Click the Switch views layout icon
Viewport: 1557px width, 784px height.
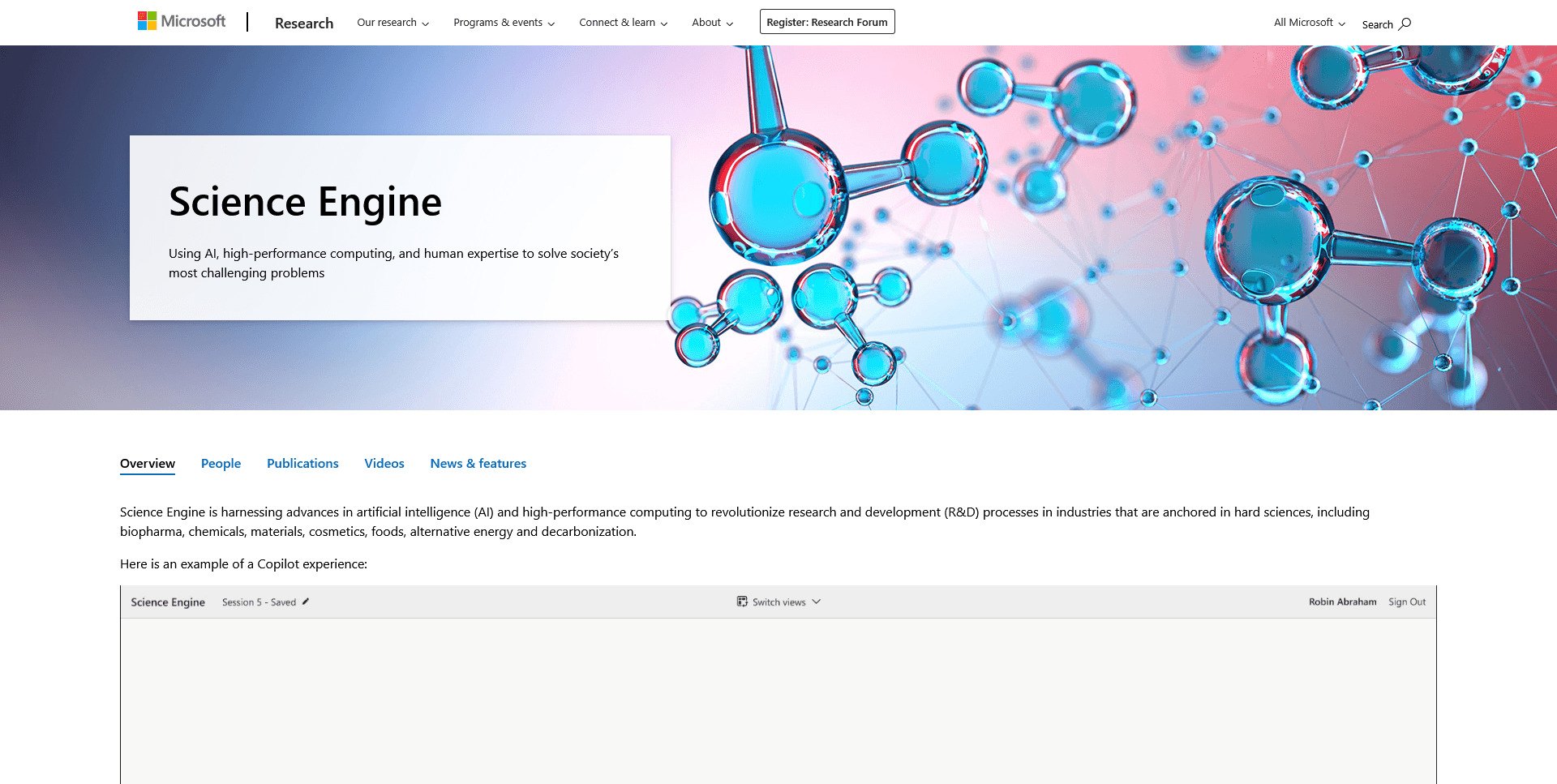[742, 602]
